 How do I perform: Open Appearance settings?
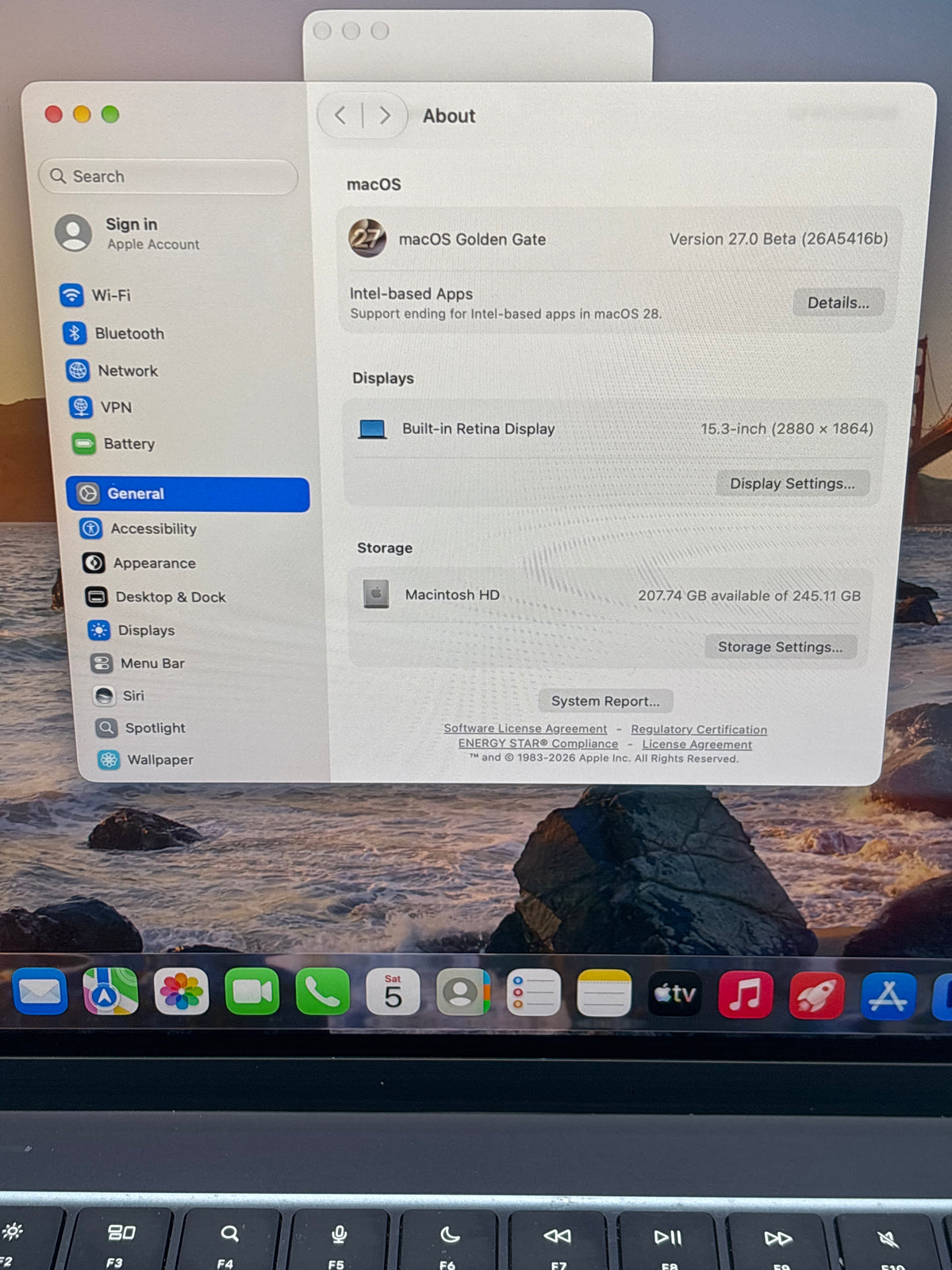coord(140,563)
